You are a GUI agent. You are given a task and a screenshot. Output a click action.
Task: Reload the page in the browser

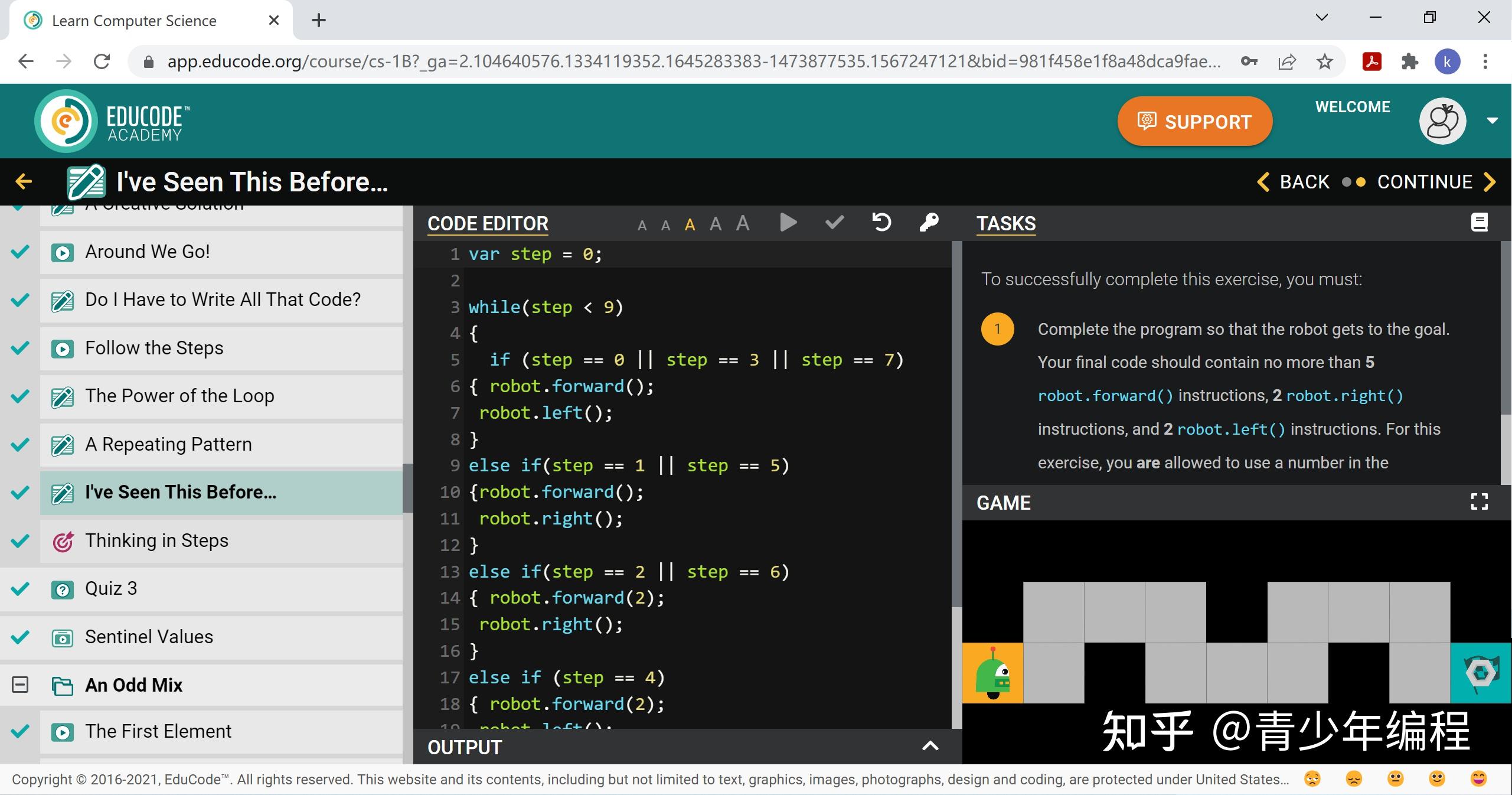point(102,61)
